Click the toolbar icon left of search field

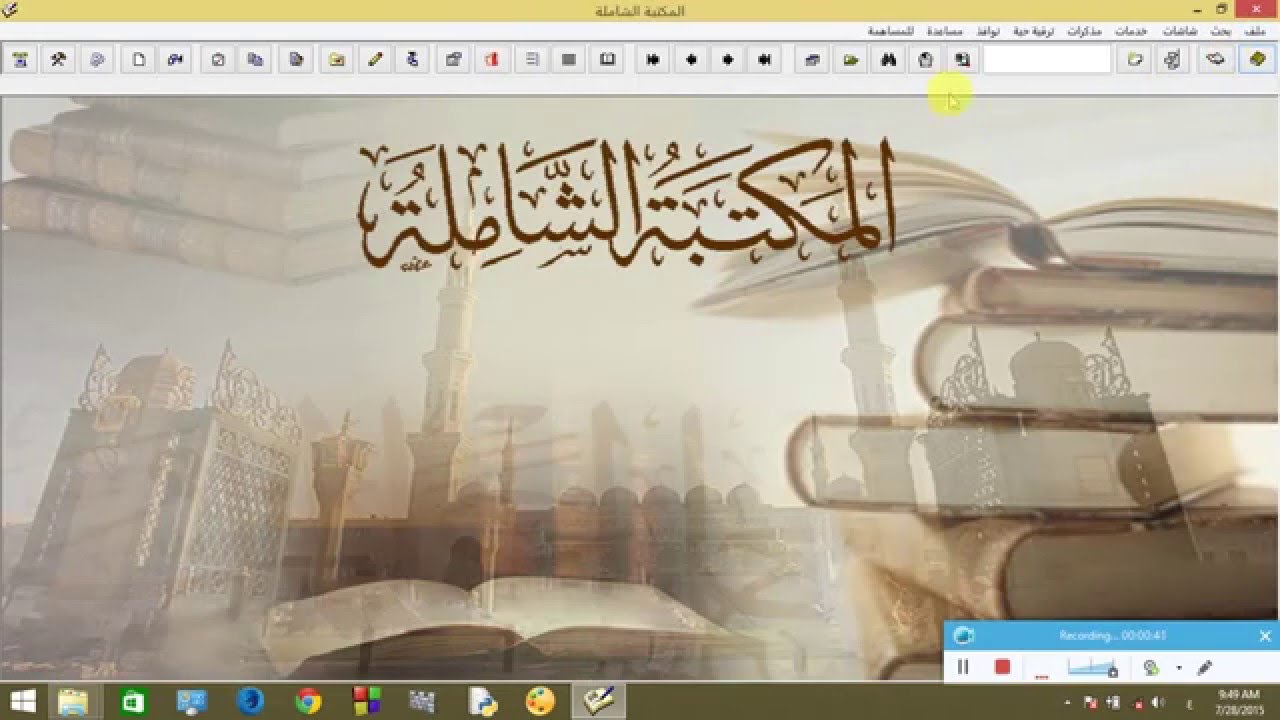962,60
